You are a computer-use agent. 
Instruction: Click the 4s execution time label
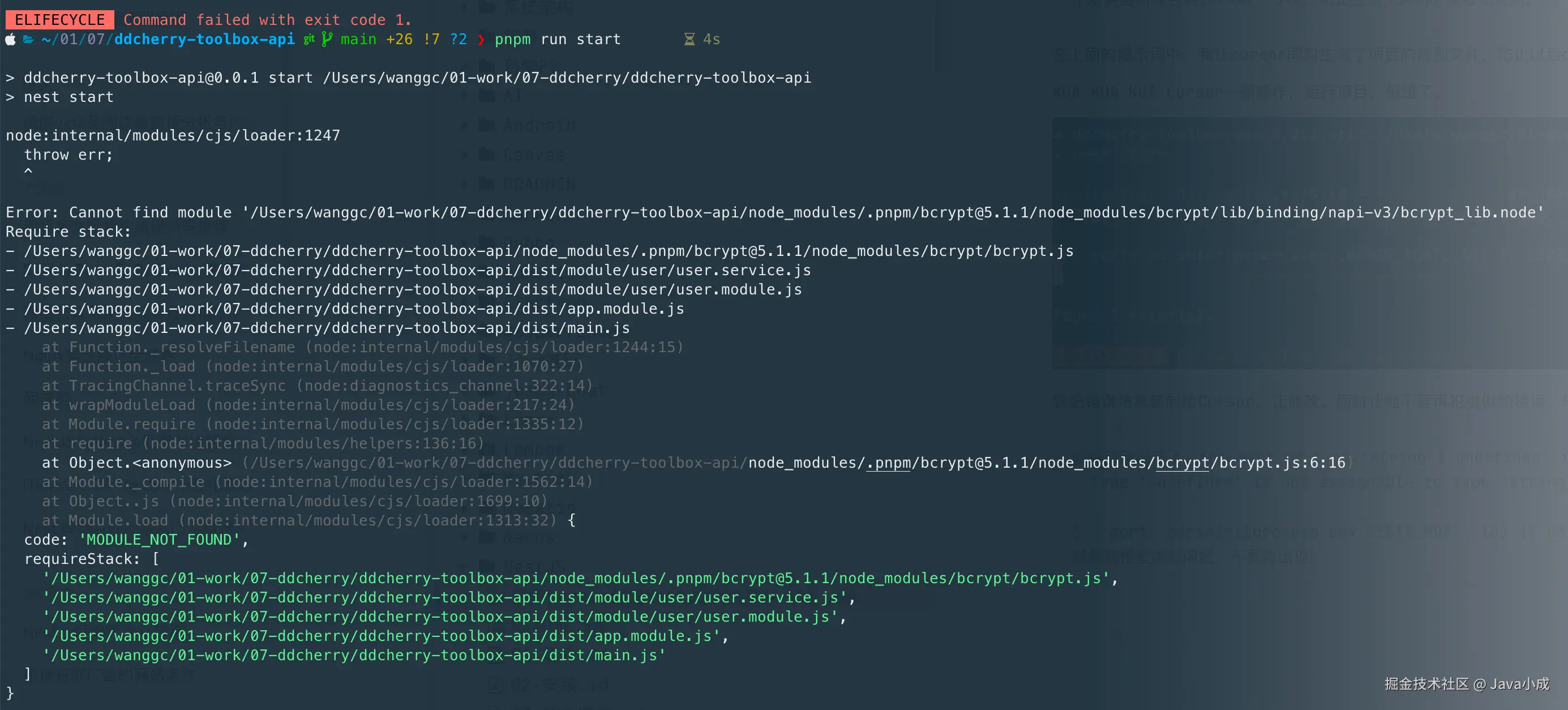712,40
